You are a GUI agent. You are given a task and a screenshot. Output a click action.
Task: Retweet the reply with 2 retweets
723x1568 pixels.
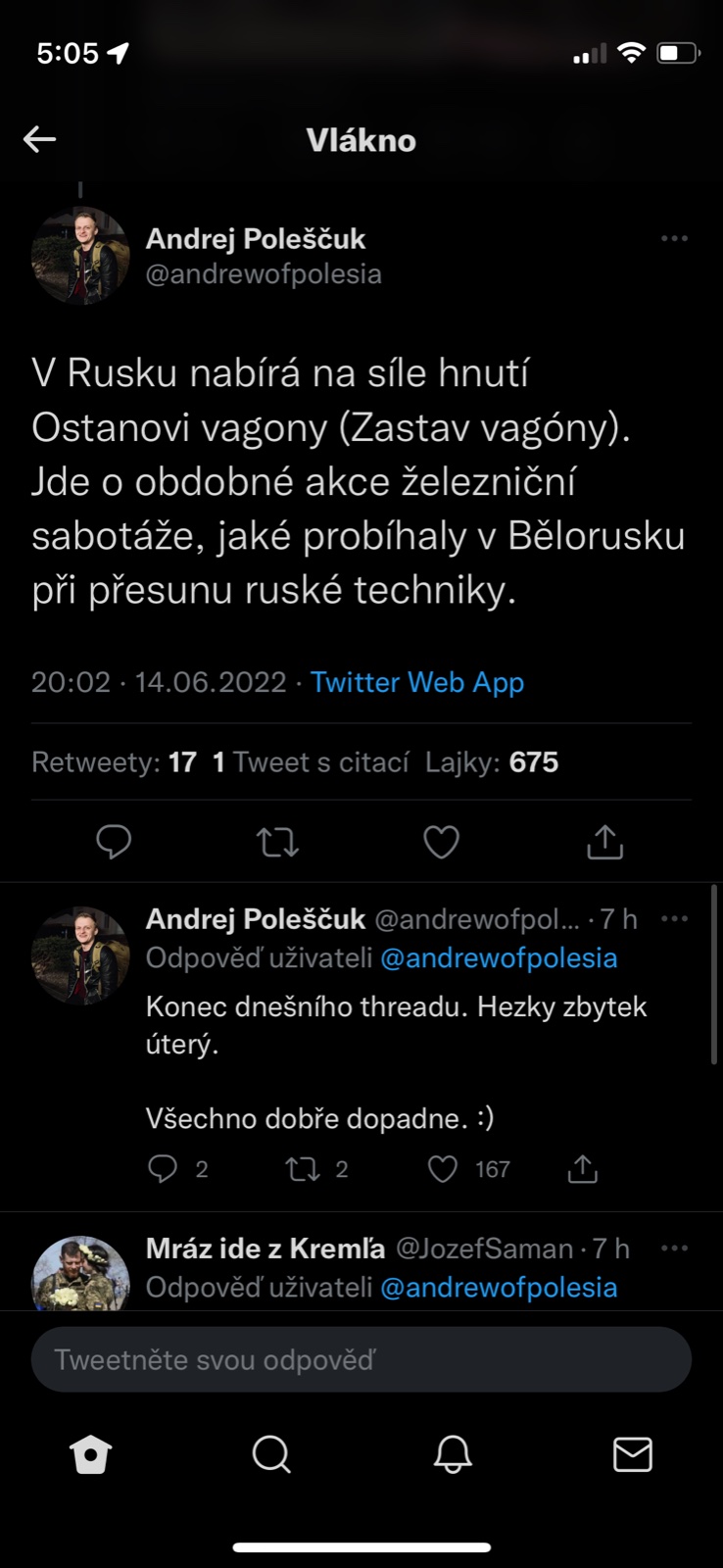(x=302, y=1168)
